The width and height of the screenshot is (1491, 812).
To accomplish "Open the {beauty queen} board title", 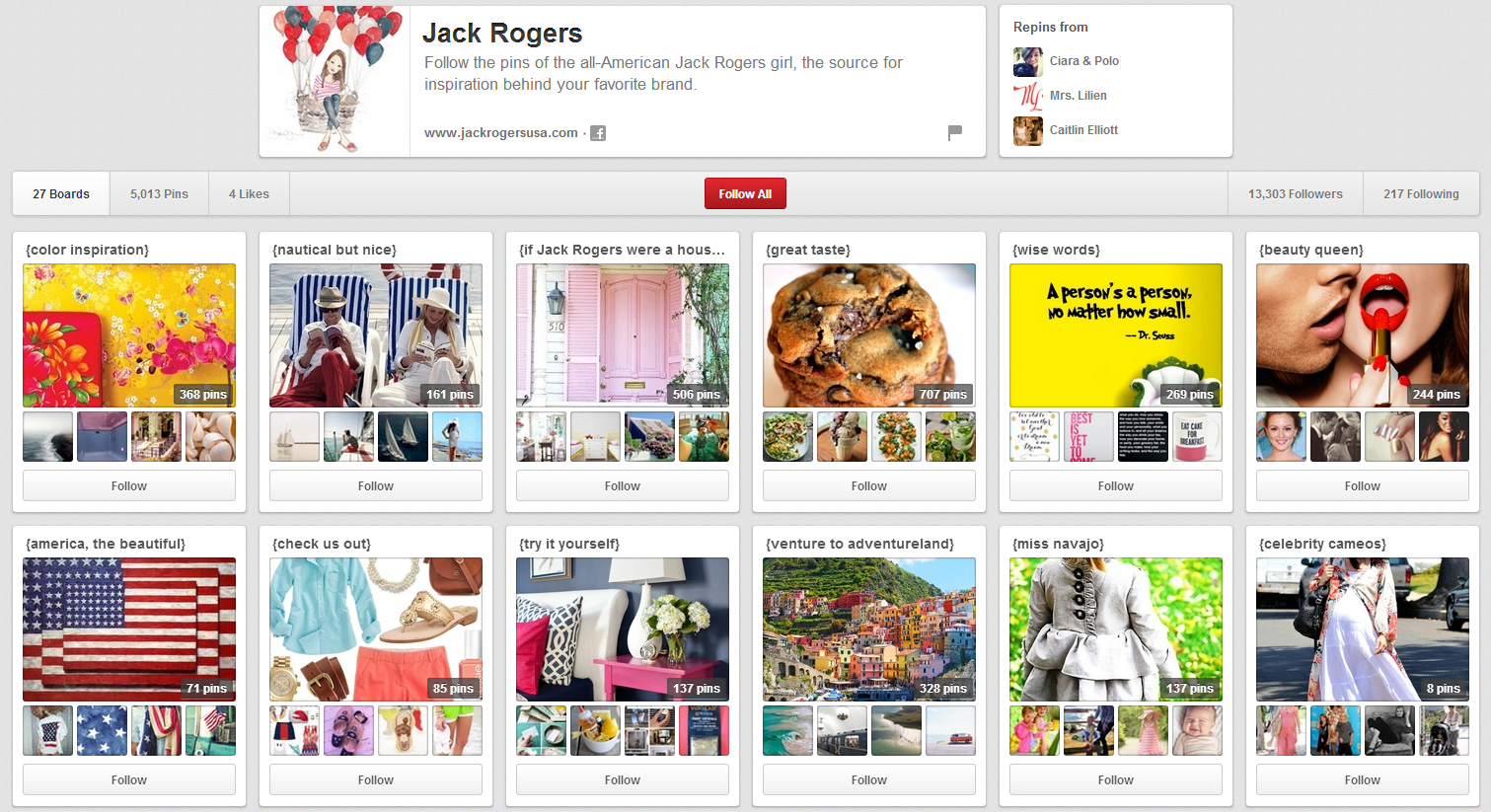I will point(1311,250).
